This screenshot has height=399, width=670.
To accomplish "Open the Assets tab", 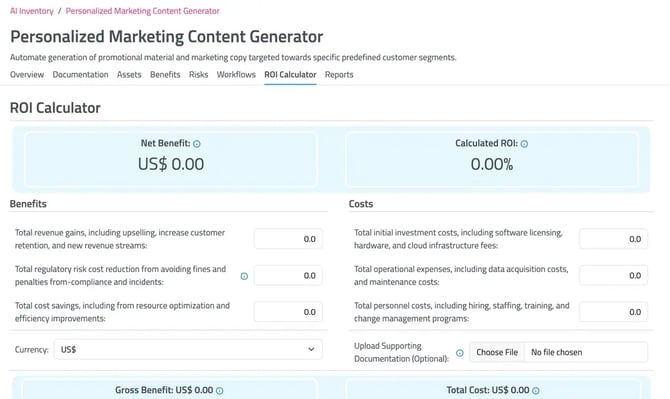I will click(129, 74).
